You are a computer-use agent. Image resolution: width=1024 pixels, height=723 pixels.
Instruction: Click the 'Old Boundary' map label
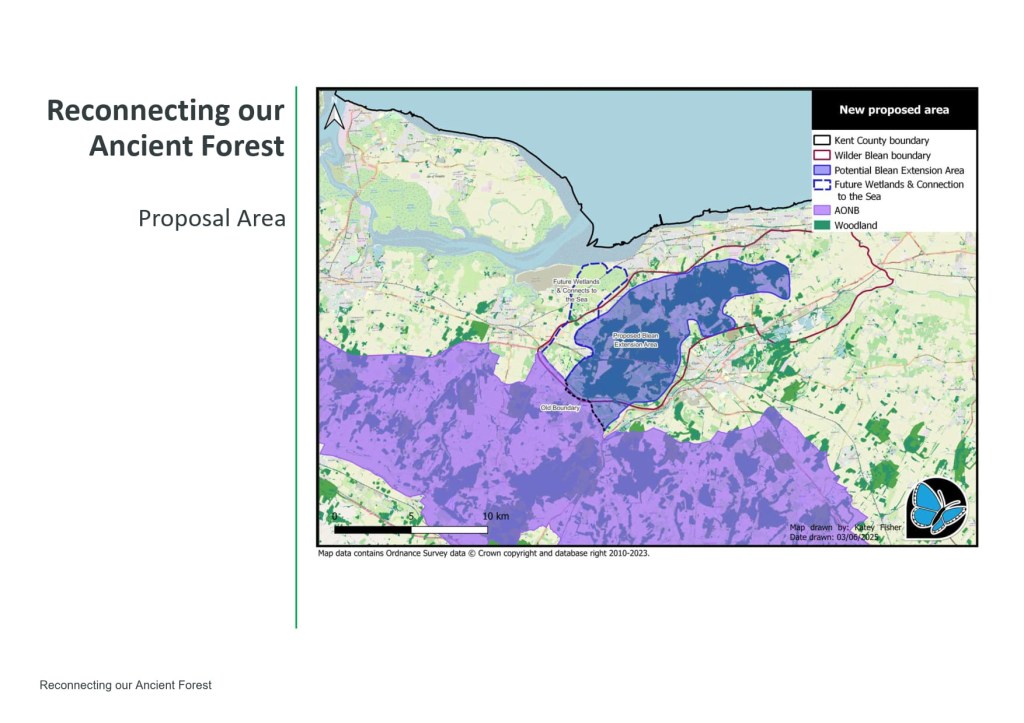point(560,408)
